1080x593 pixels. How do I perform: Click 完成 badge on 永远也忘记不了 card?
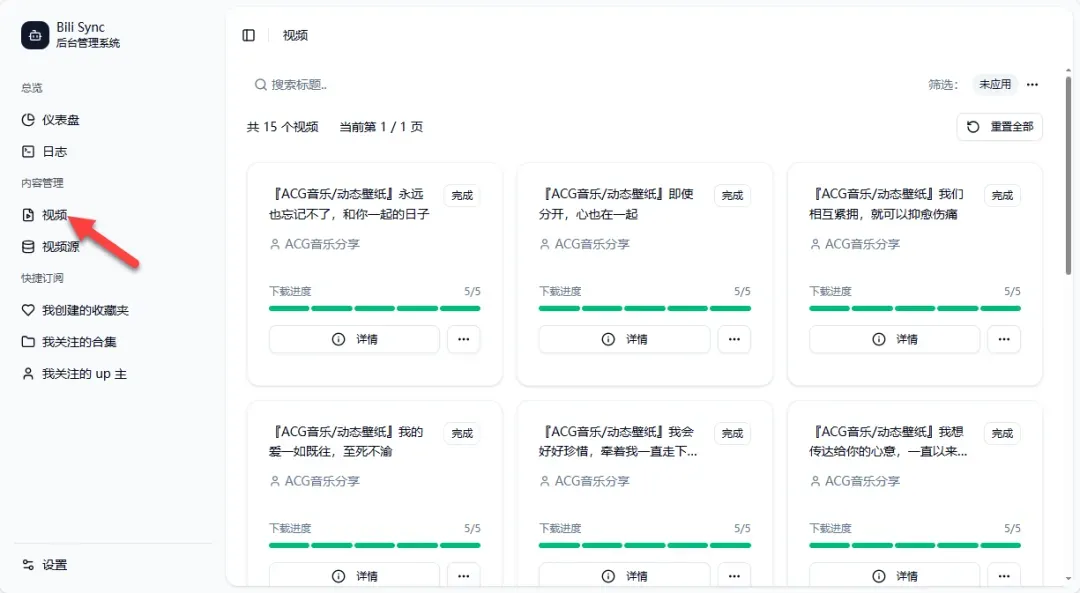coord(462,196)
